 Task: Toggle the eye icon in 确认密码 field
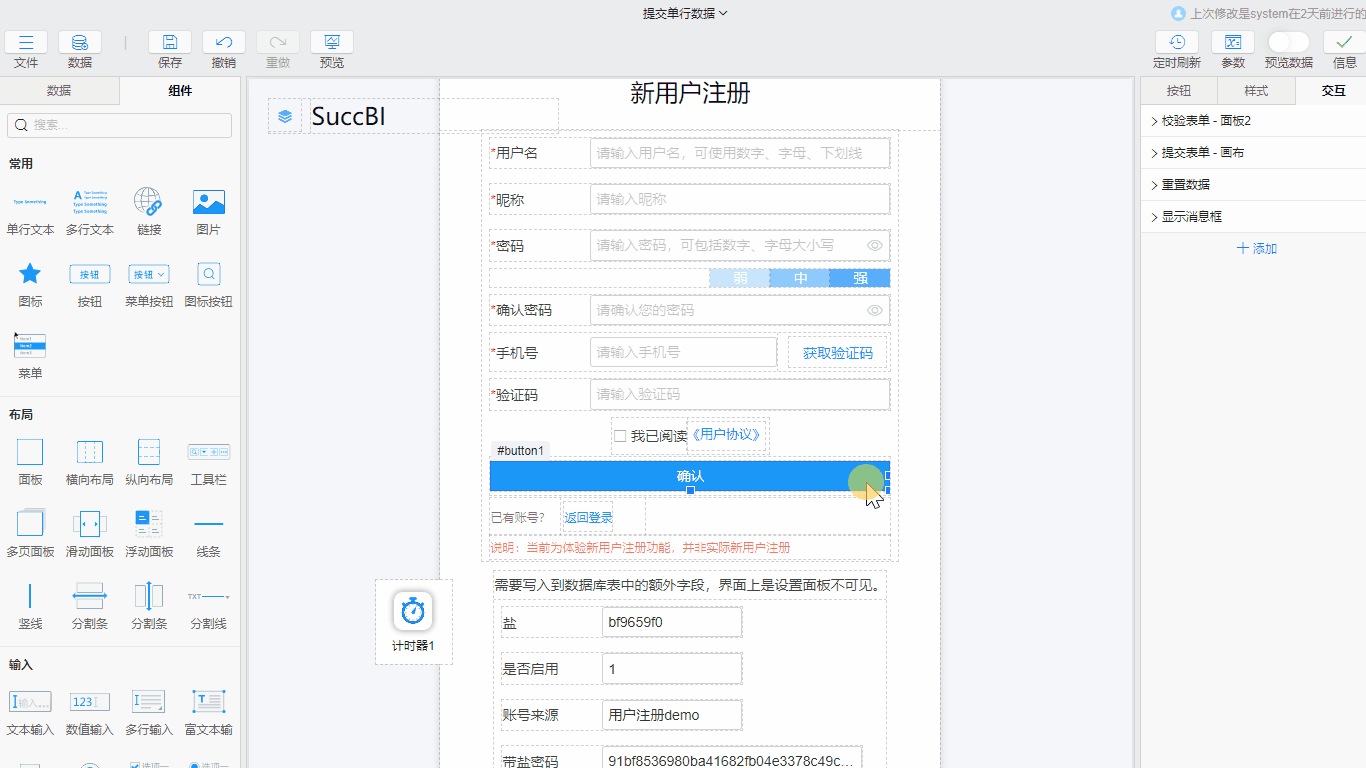click(875, 310)
